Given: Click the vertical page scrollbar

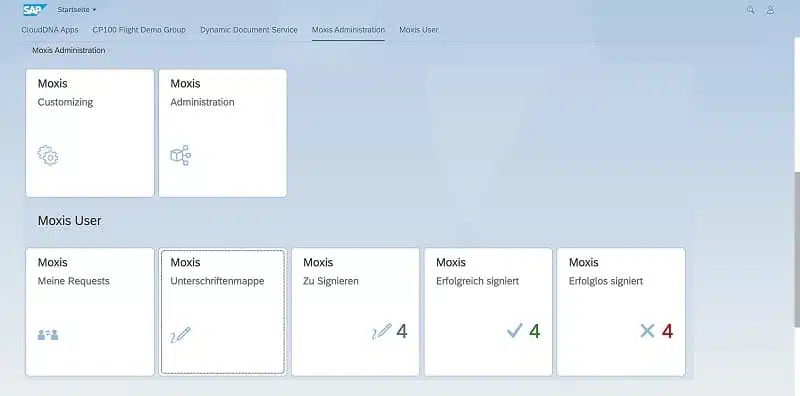Looking at the screenshot, I should tap(797, 250).
